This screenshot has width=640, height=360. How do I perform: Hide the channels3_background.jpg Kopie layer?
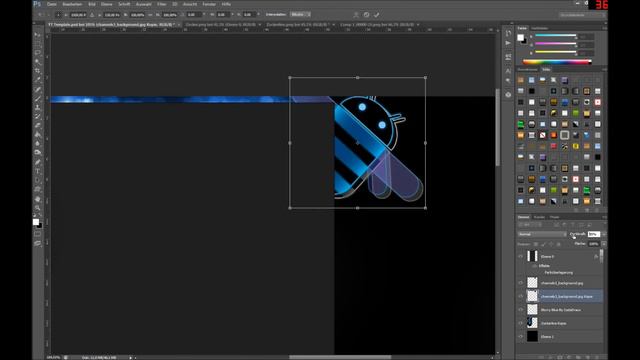click(x=520, y=296)
